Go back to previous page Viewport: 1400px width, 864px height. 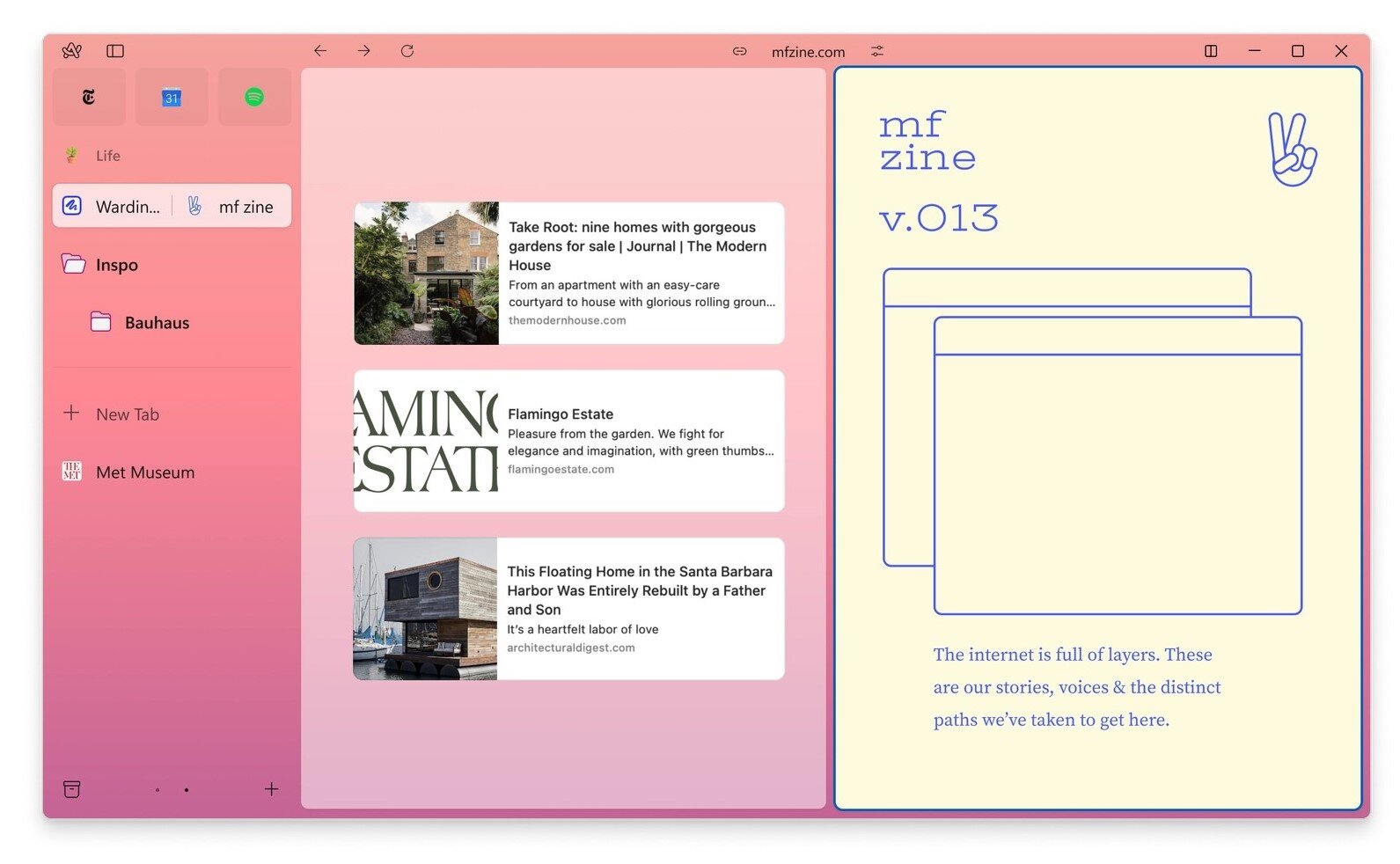coord(320,51)
